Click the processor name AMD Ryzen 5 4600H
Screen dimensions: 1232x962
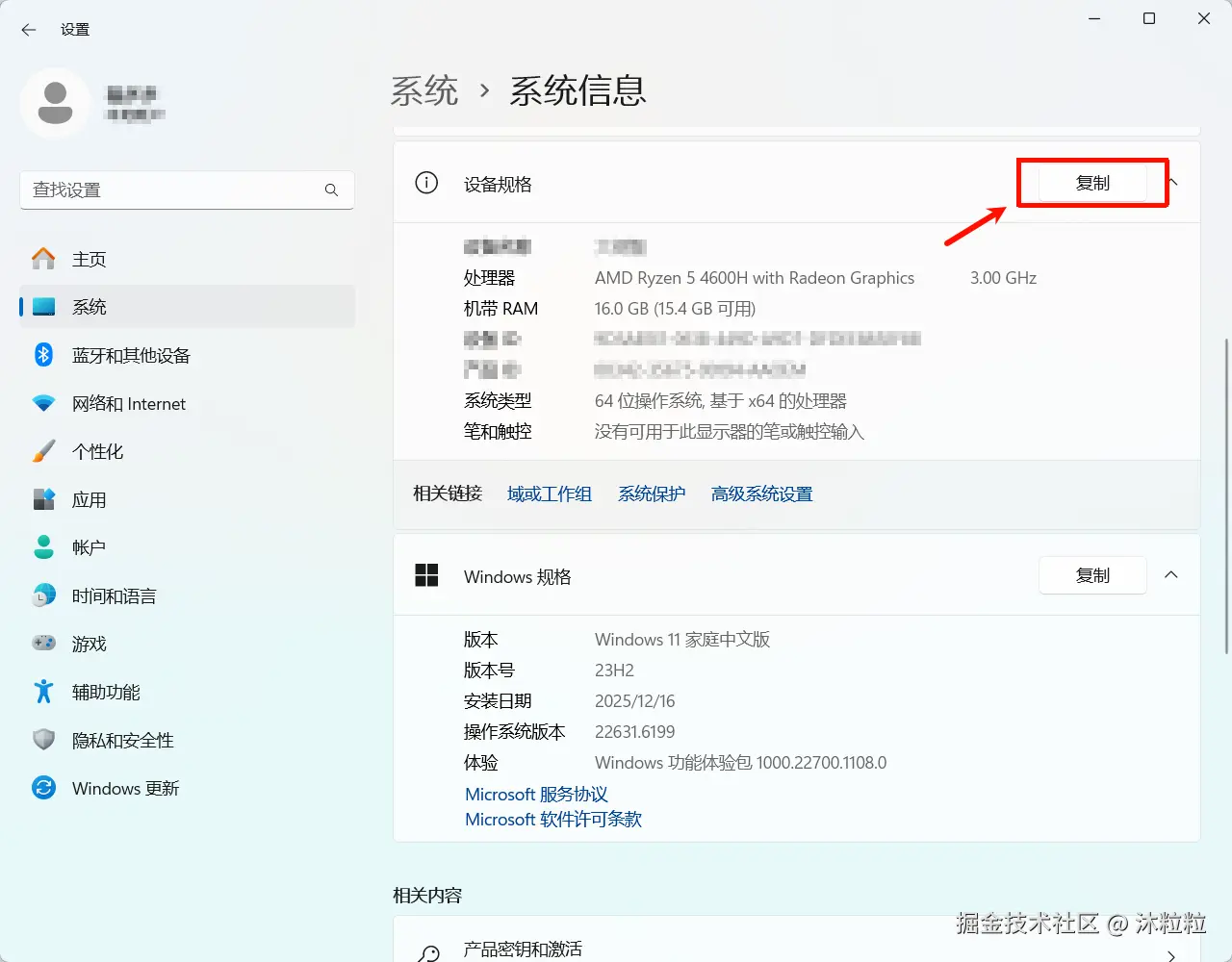pyautogui.click(x=755, y=278)
